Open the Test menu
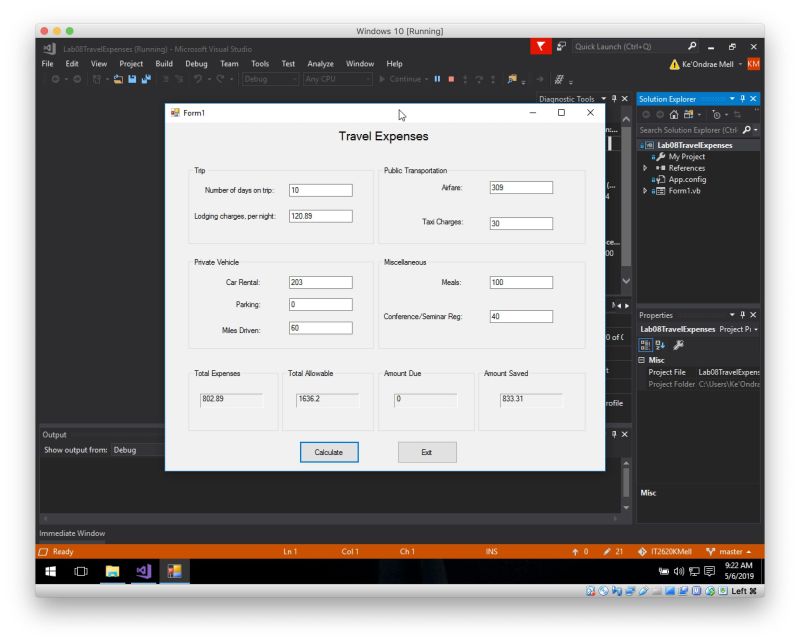 (x=288, y=64)
